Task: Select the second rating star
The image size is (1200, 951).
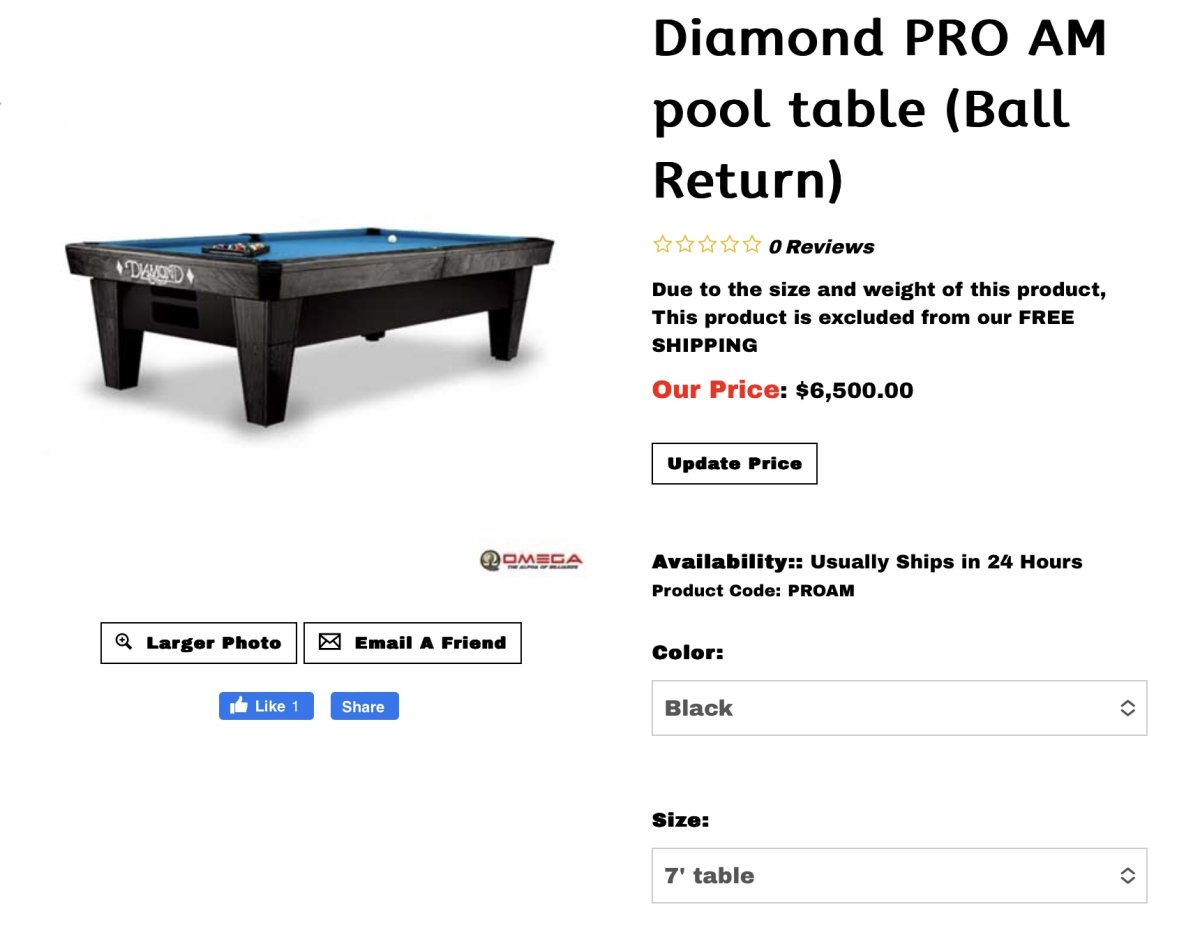Action: point(684,244)
